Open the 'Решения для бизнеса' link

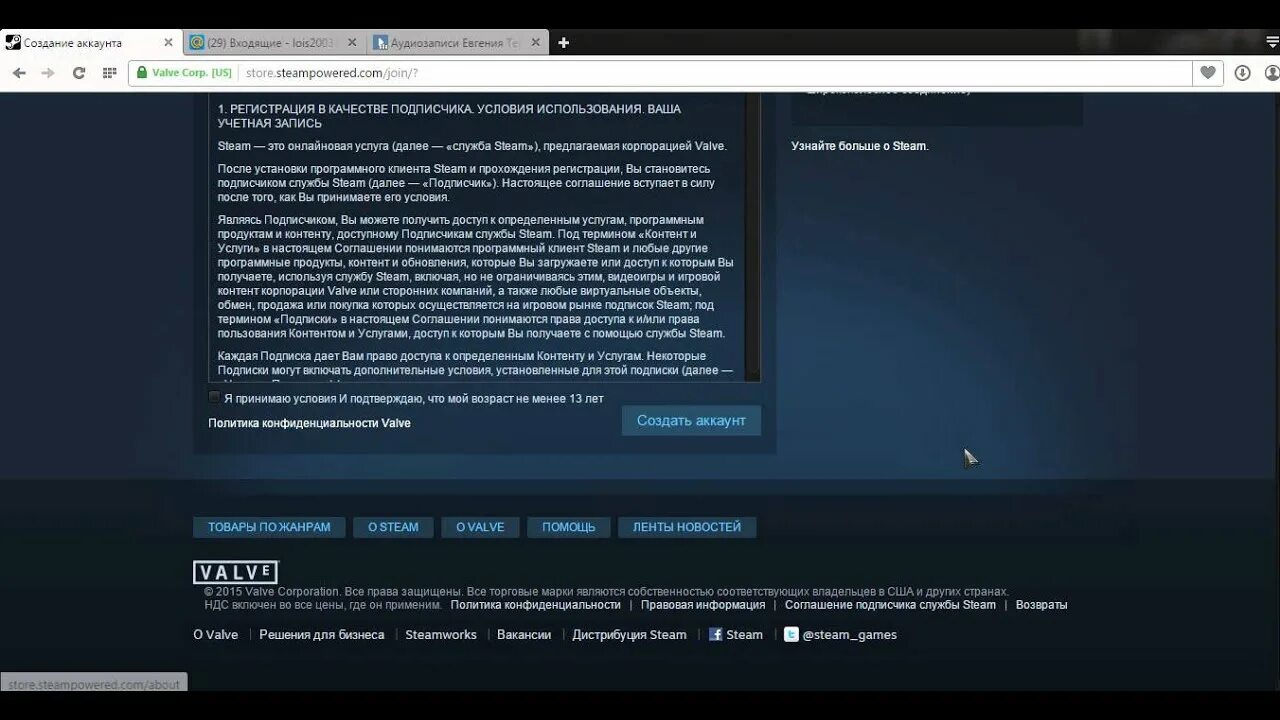(x=322, y=635)
